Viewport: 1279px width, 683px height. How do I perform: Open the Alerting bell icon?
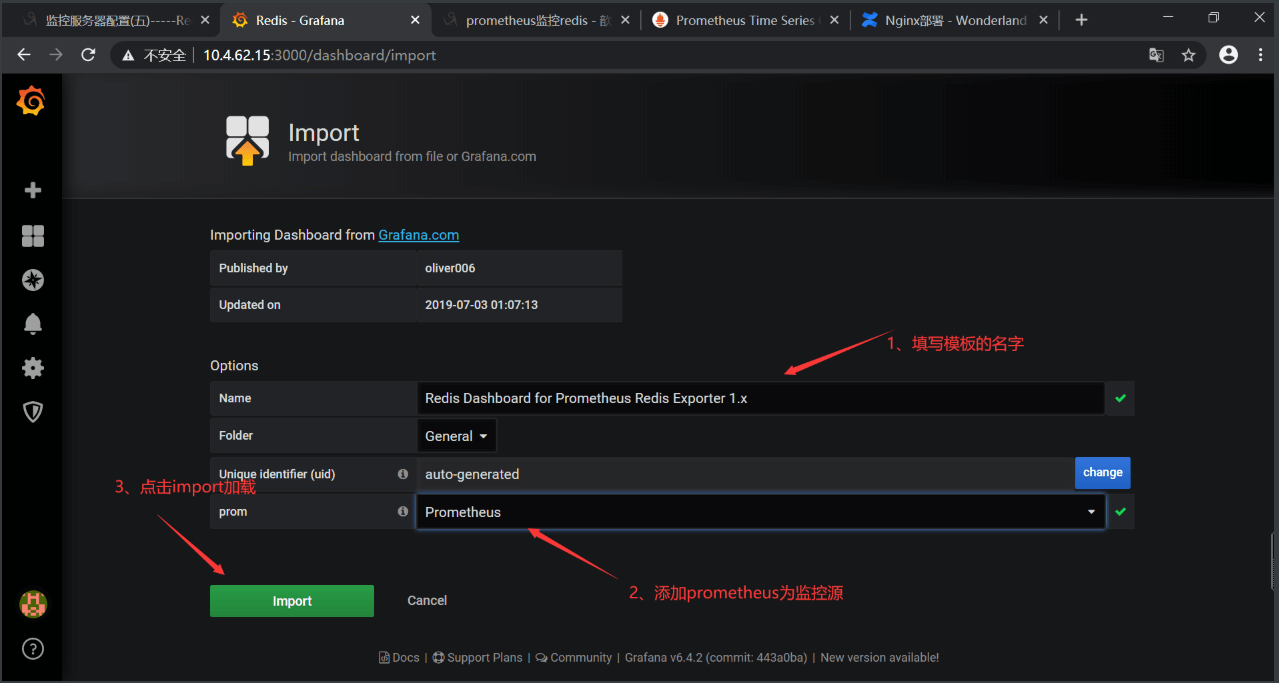point(33,324)
